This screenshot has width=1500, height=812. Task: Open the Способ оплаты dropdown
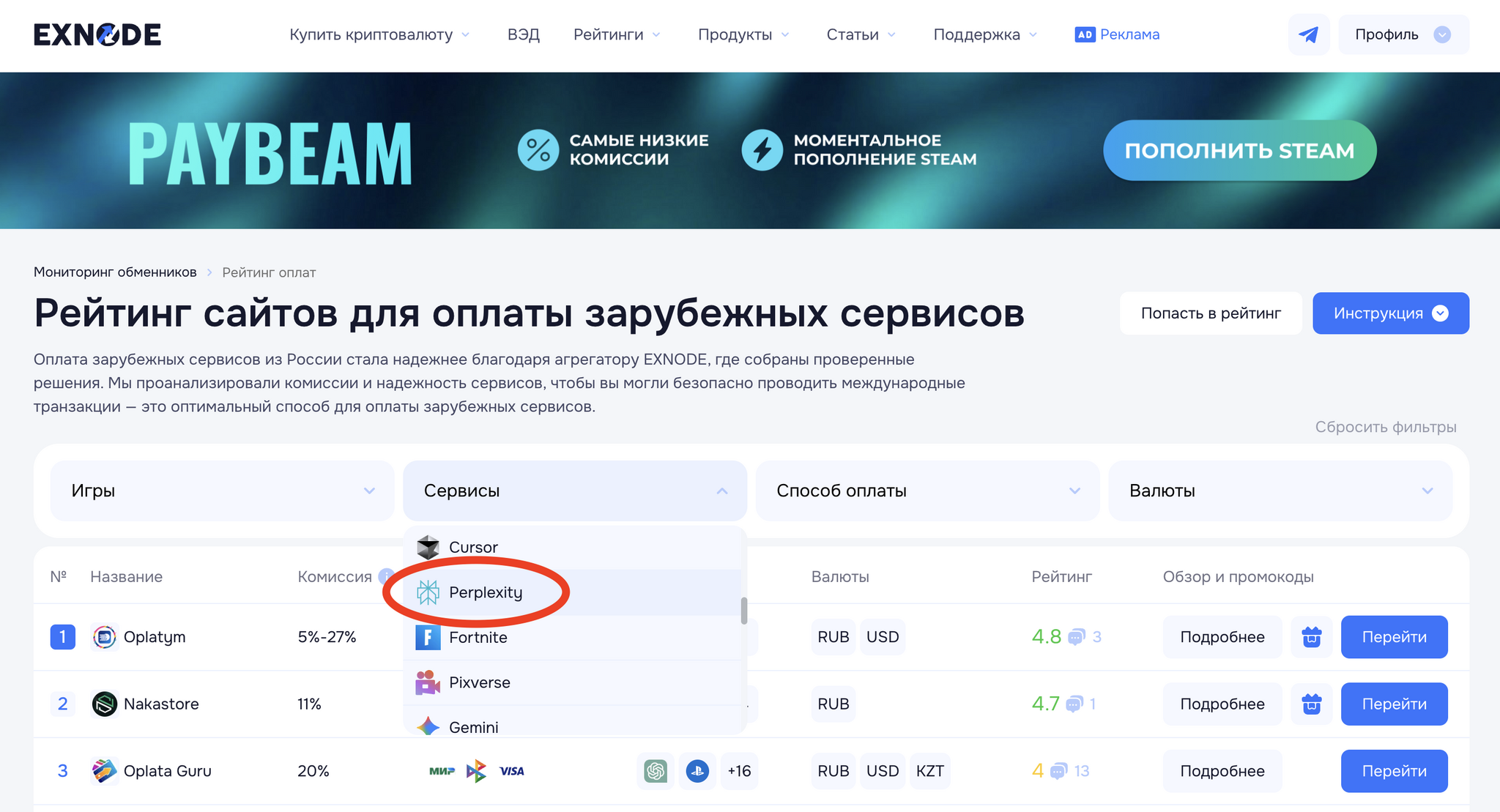[x=927, y=491]
